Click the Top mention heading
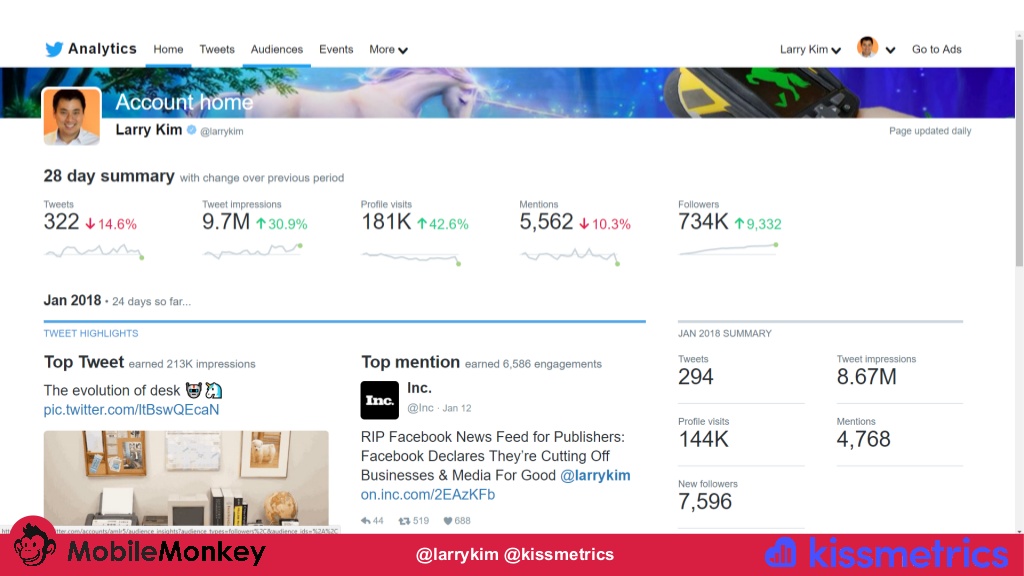 pyautogui.click(x=410, y=362)
